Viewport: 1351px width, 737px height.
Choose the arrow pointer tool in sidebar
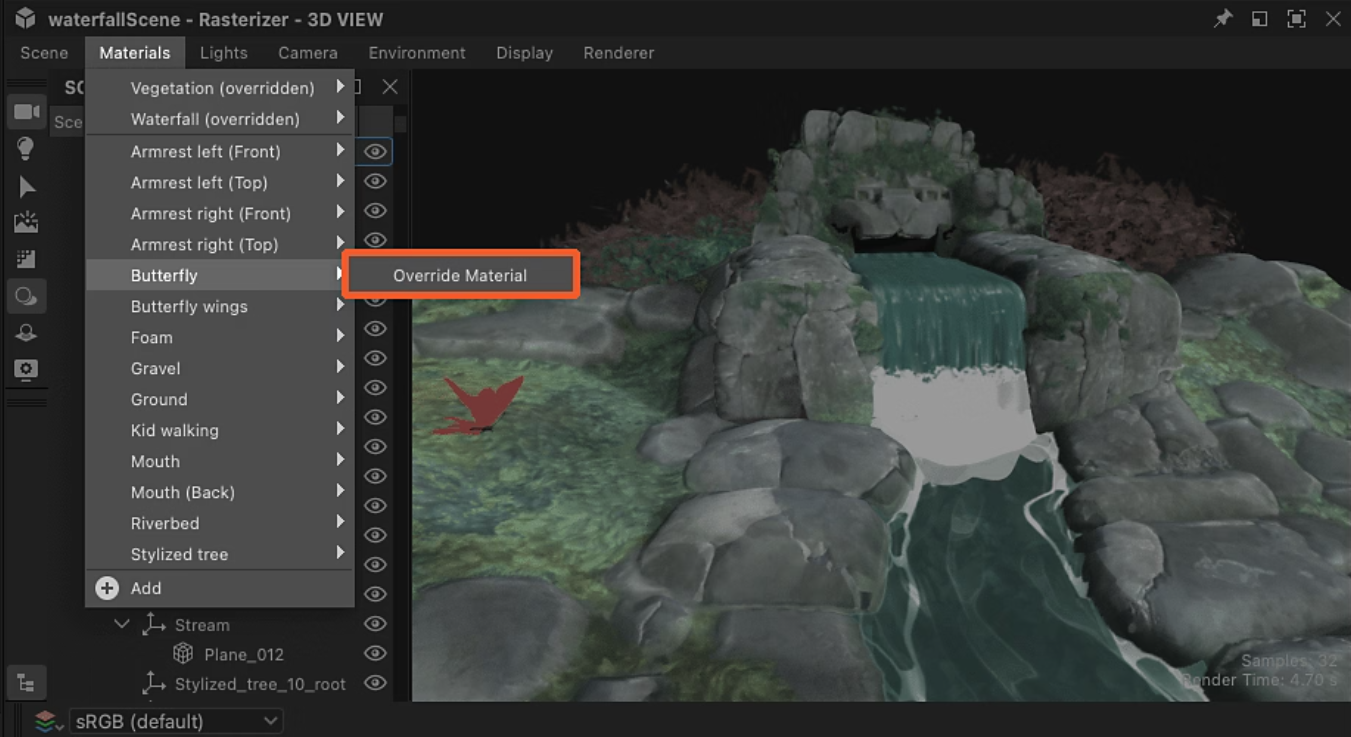pyautogui.click(x=26, y=187)
